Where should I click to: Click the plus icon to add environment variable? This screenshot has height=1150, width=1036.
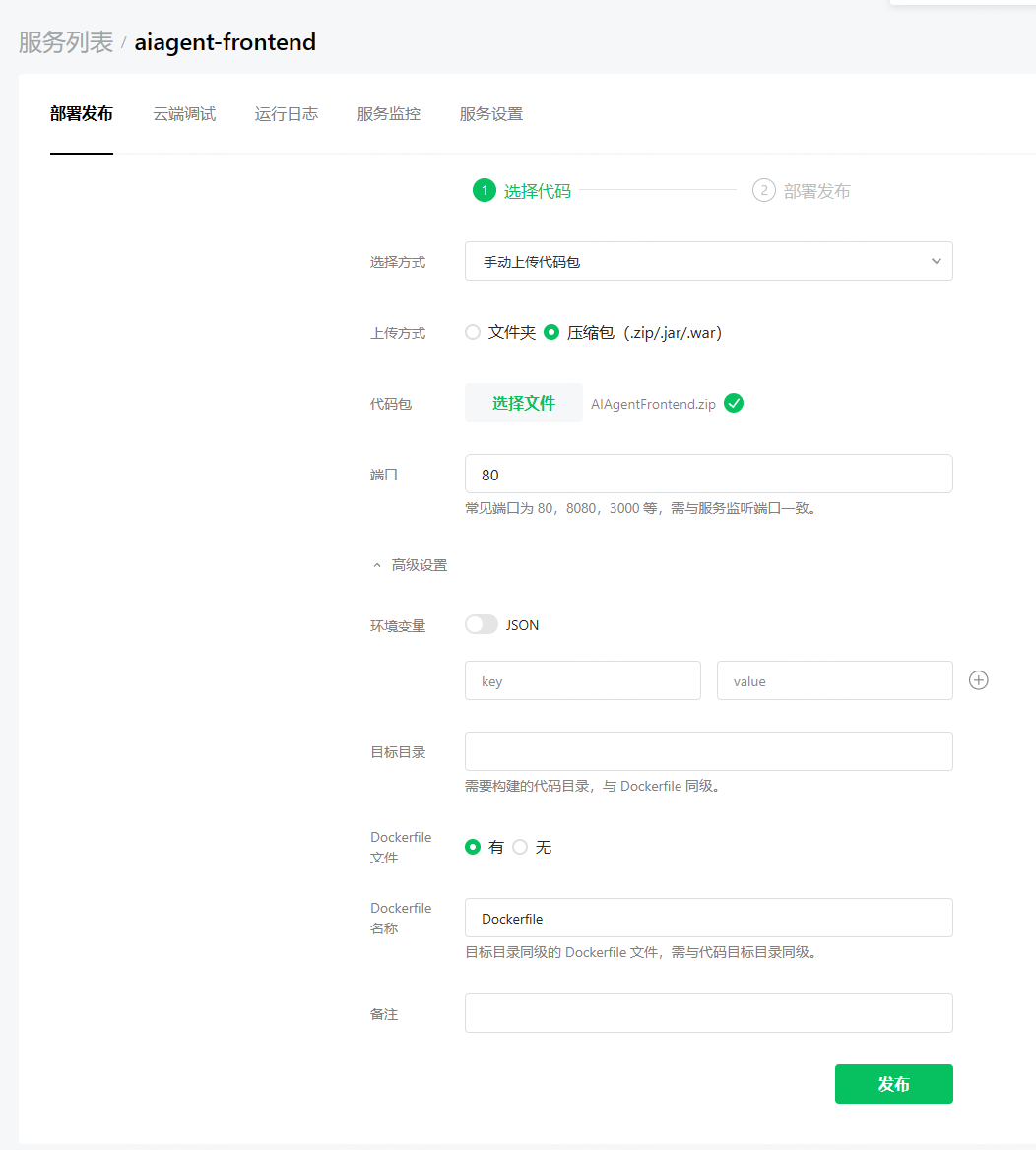(x=978, y=680)
